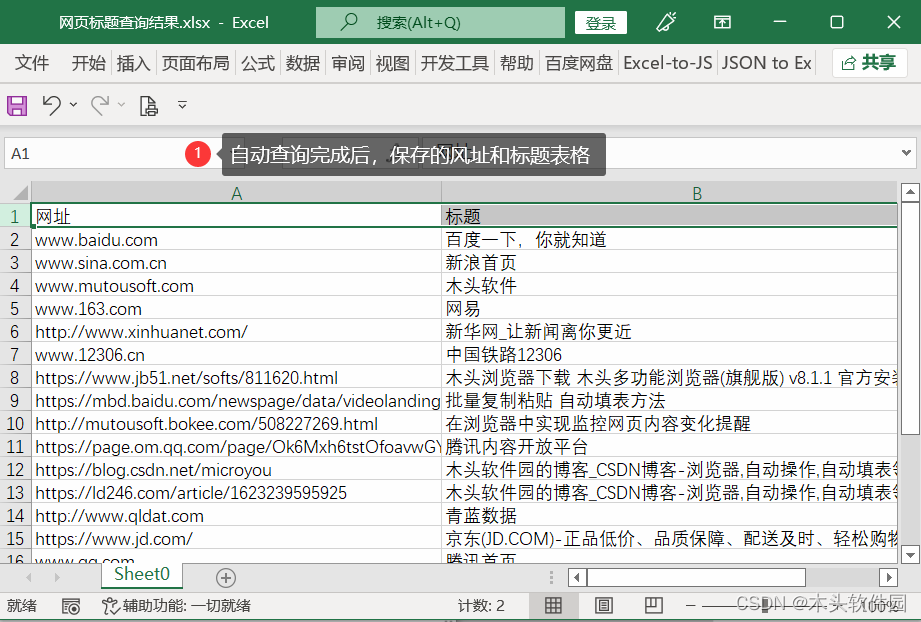Click next sheet navigation arrow

click(57, 577)
